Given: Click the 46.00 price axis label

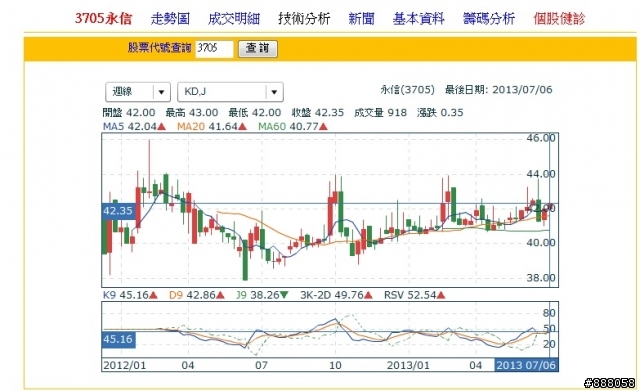Looking at the screenshot, I should 540,138.
